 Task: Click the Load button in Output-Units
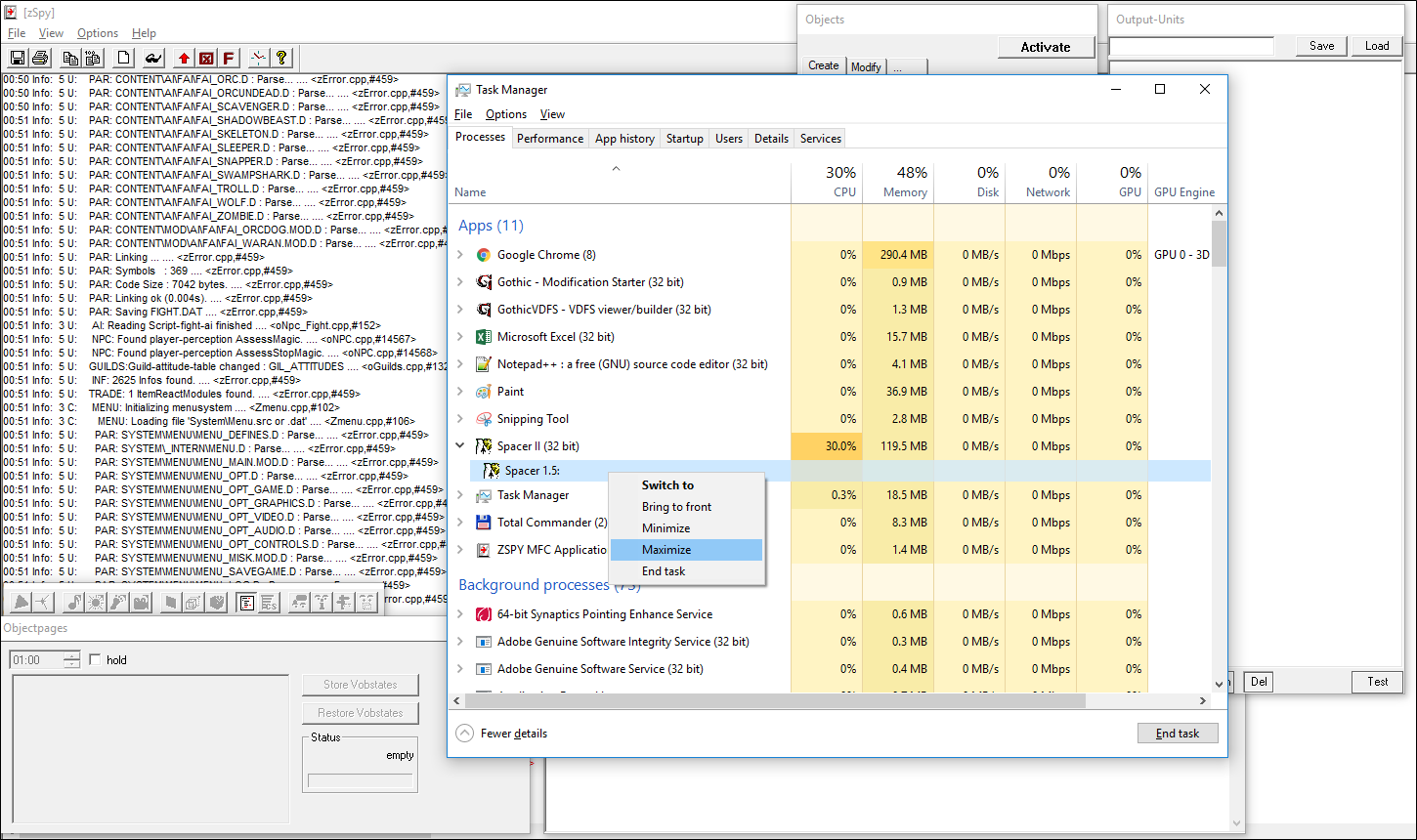1377,46
